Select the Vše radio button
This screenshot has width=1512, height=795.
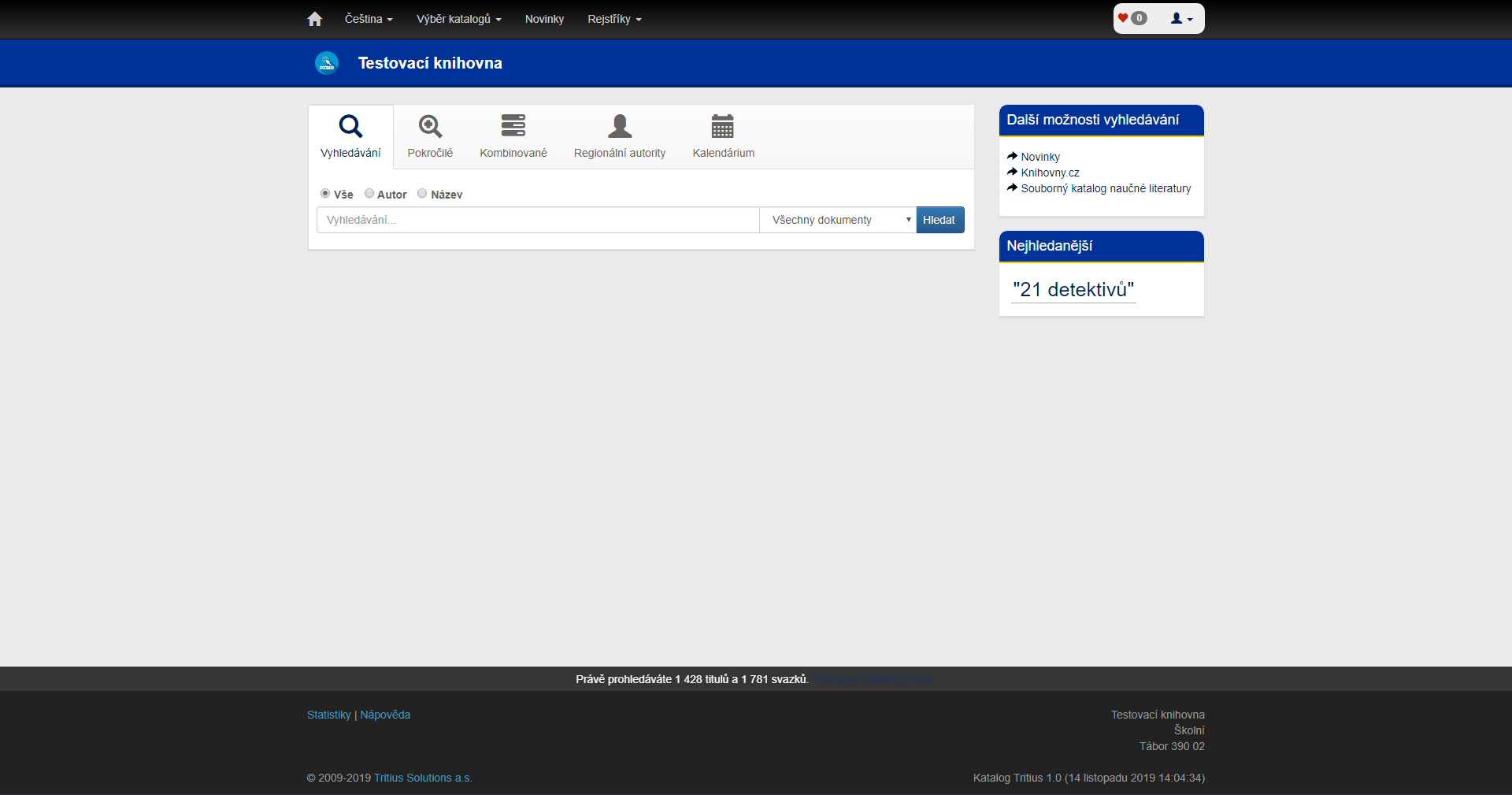pyautogui.click(x=325, y=194)
